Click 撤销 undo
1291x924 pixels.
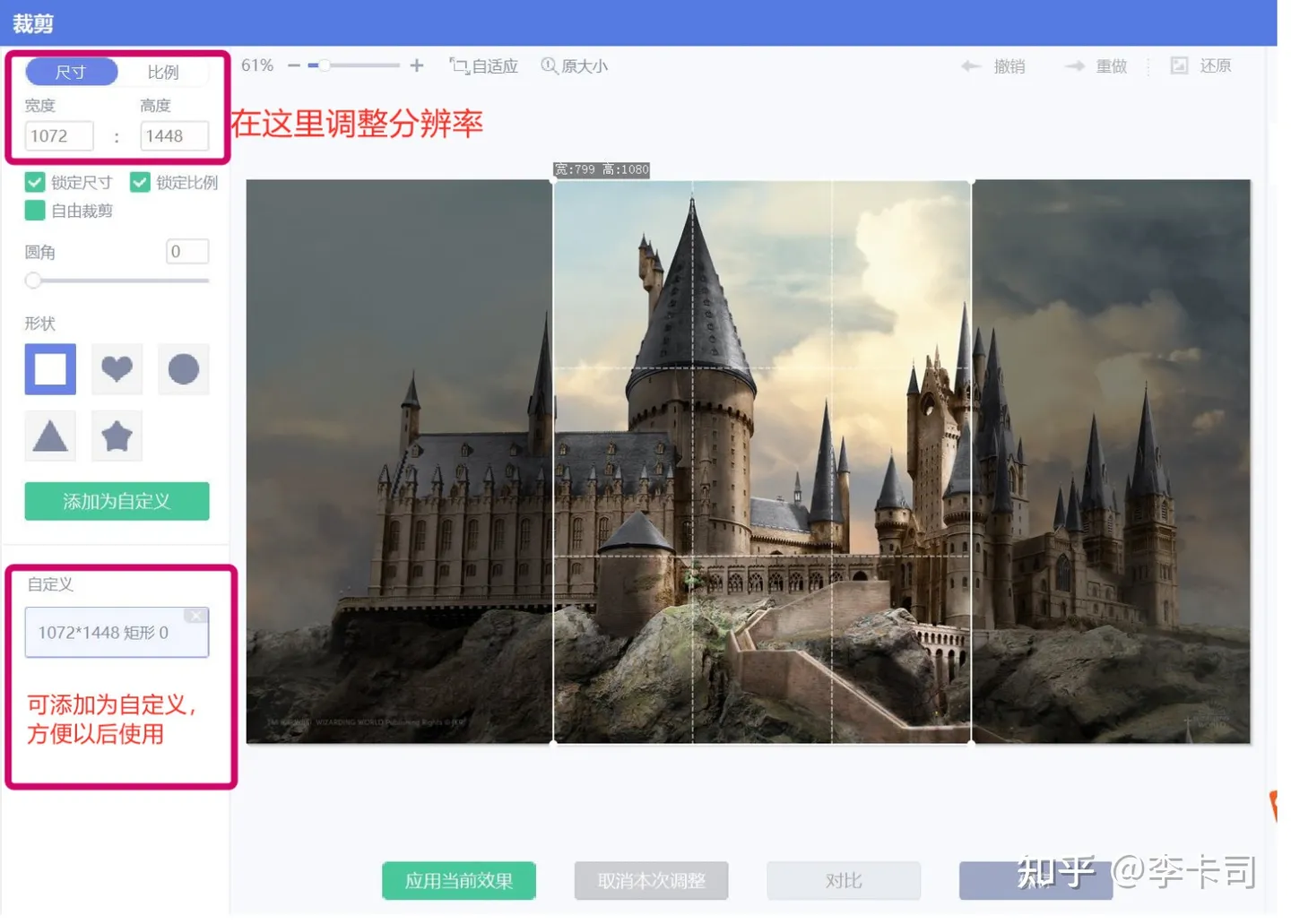pos(993,66)
